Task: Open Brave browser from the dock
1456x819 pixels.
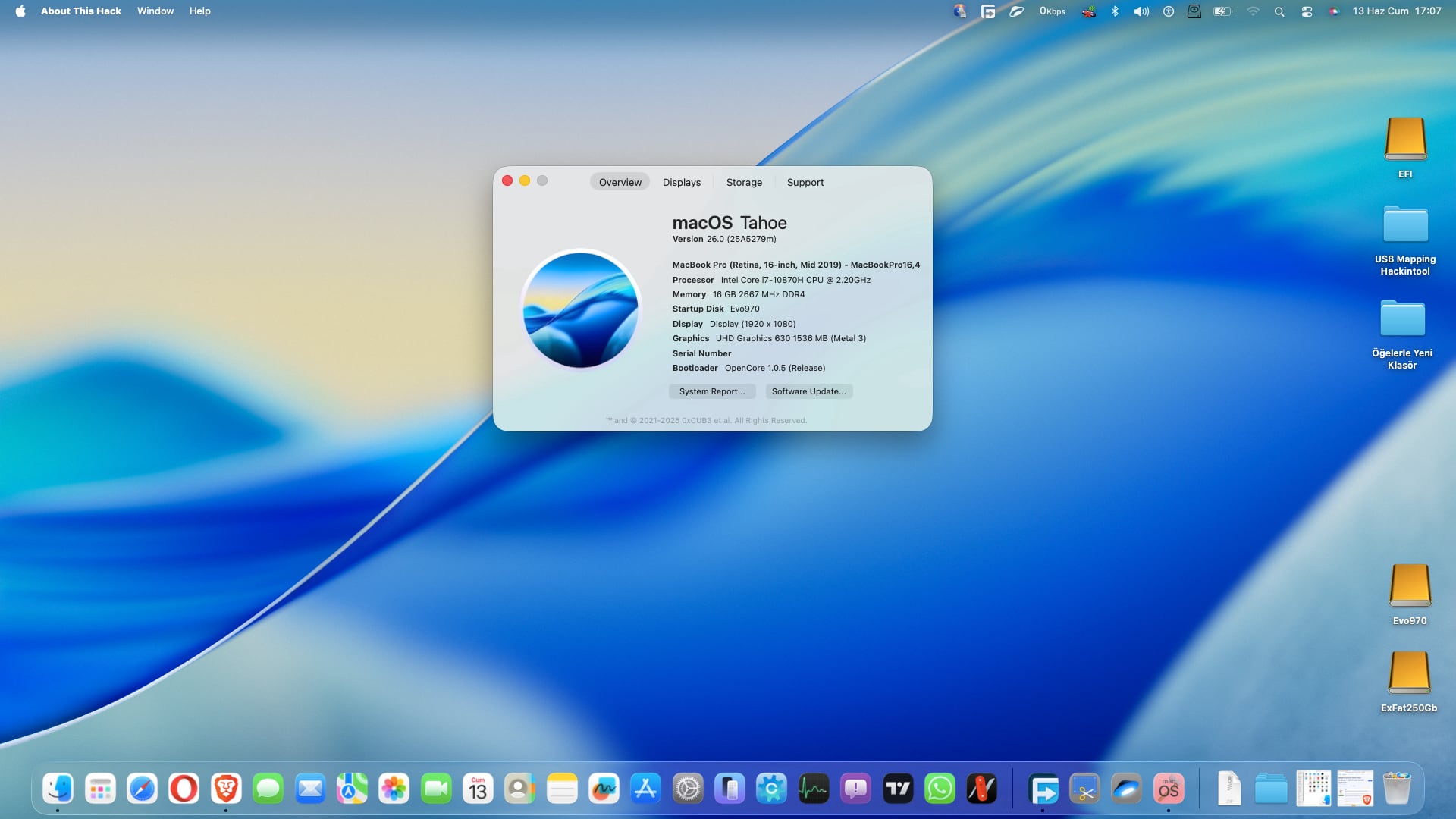Action: point(226,789)
